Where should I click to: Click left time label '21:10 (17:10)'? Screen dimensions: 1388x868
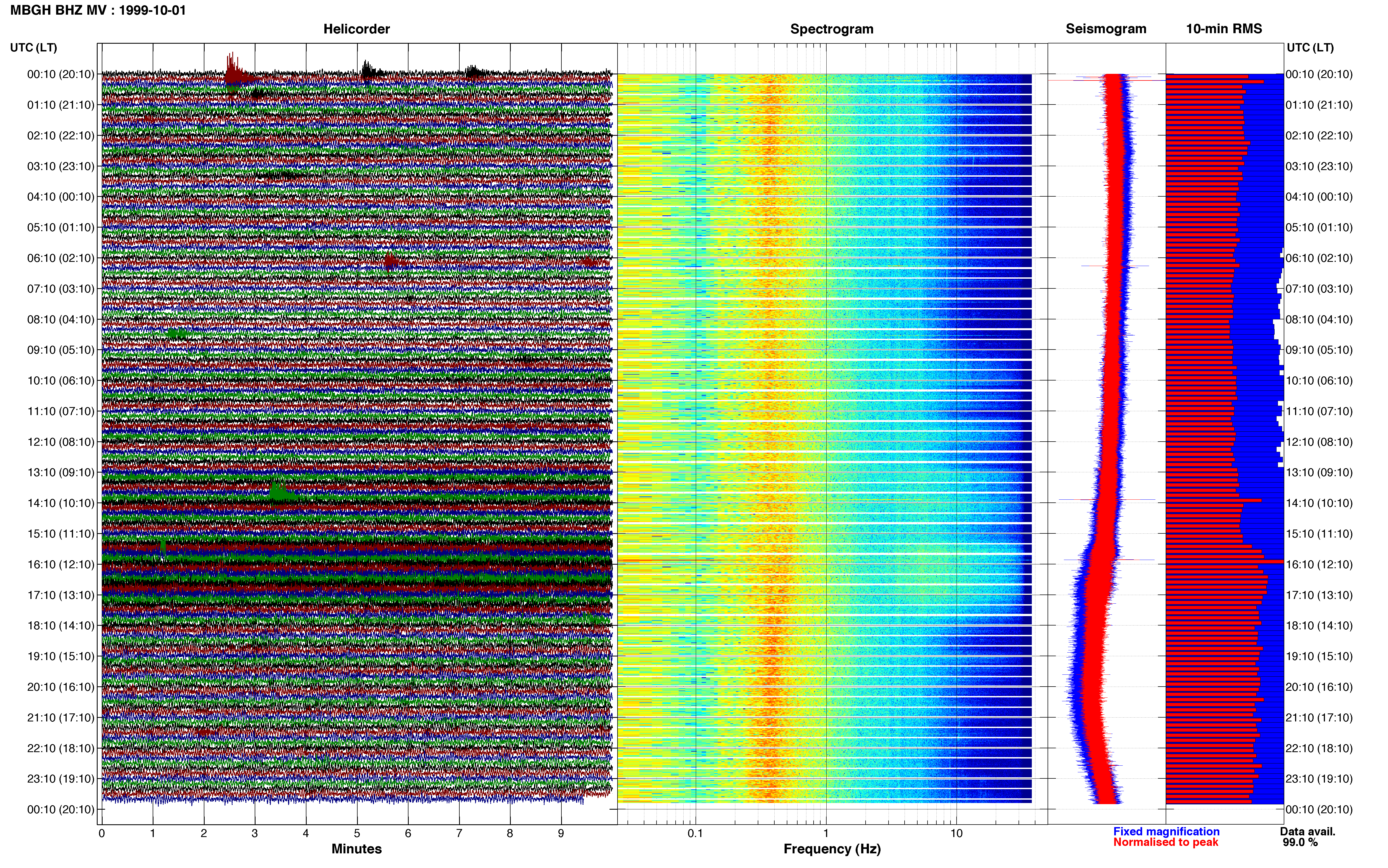coord(61,717)
